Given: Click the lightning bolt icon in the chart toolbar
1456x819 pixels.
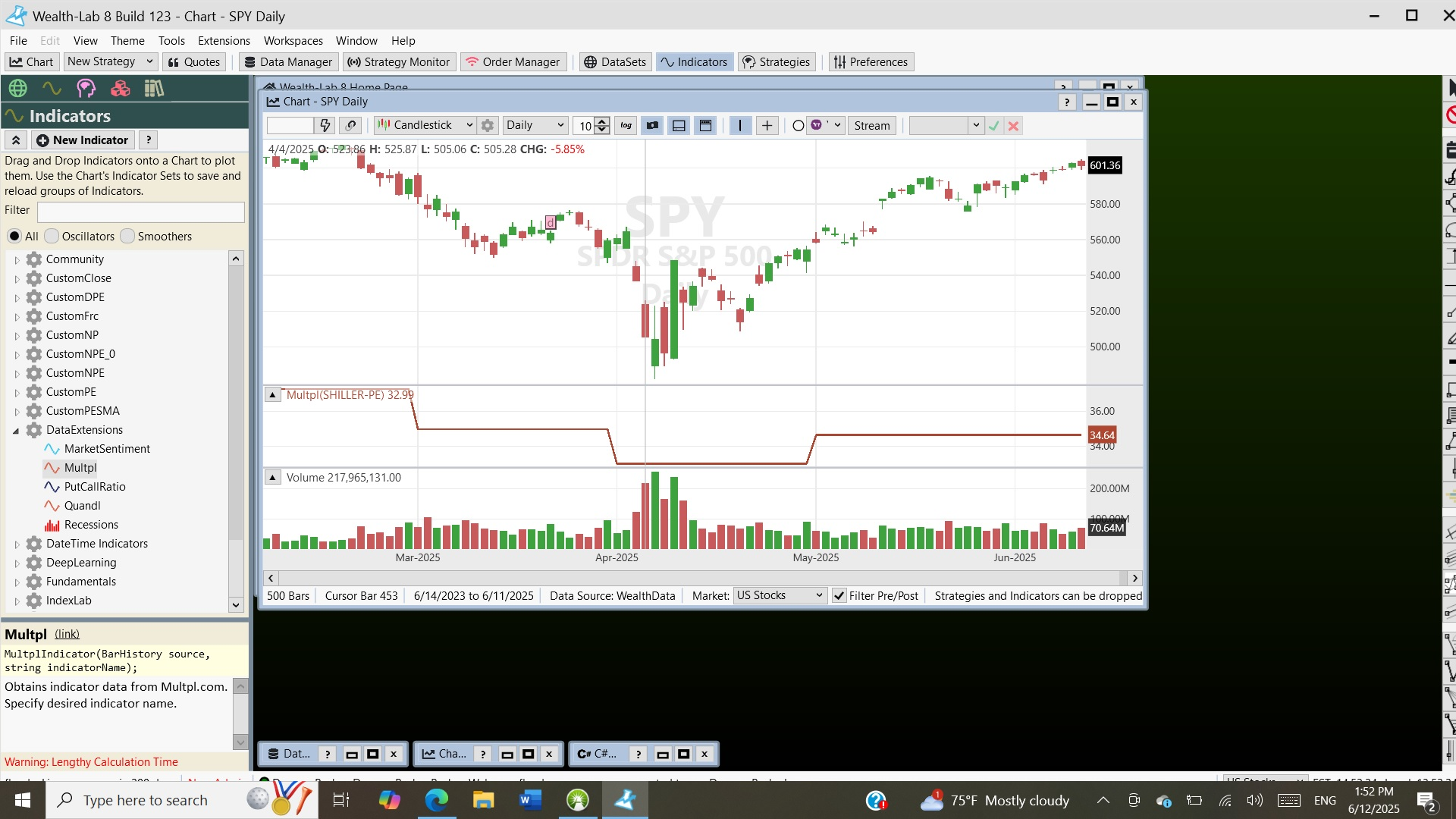Looking at the screenshot, I should pyautogui.click(x=325, y=126).
